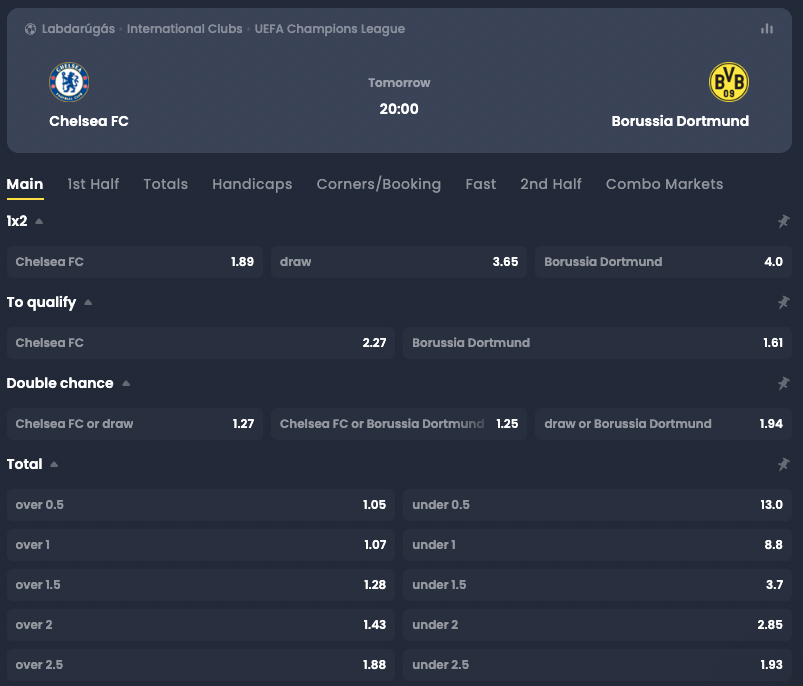The image size is (803, 686).
Task: Select over 0.5 at 1.05
Action: tap(201, 505)
